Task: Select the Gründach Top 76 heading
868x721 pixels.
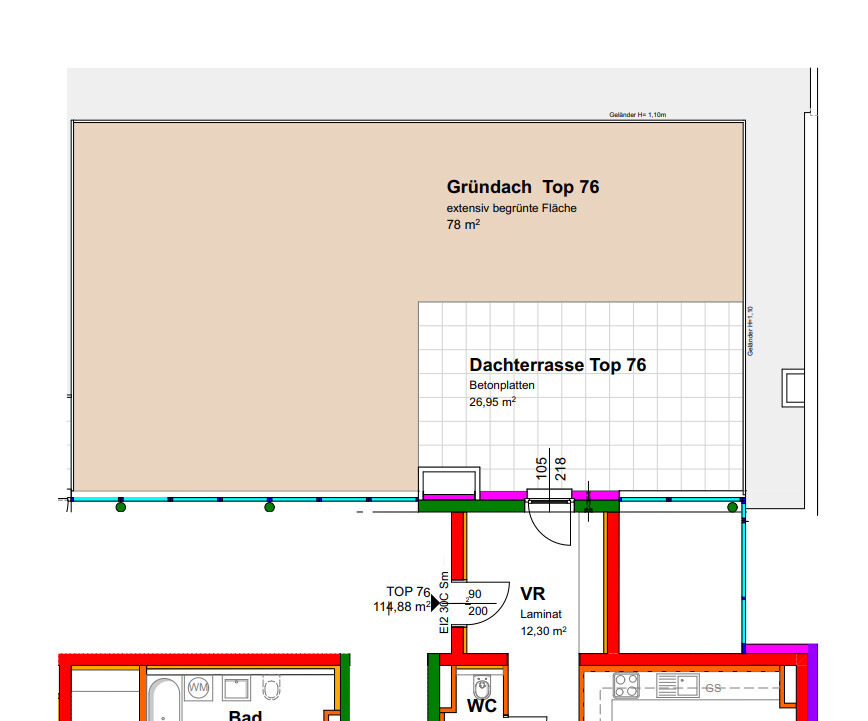Action: 522,187
